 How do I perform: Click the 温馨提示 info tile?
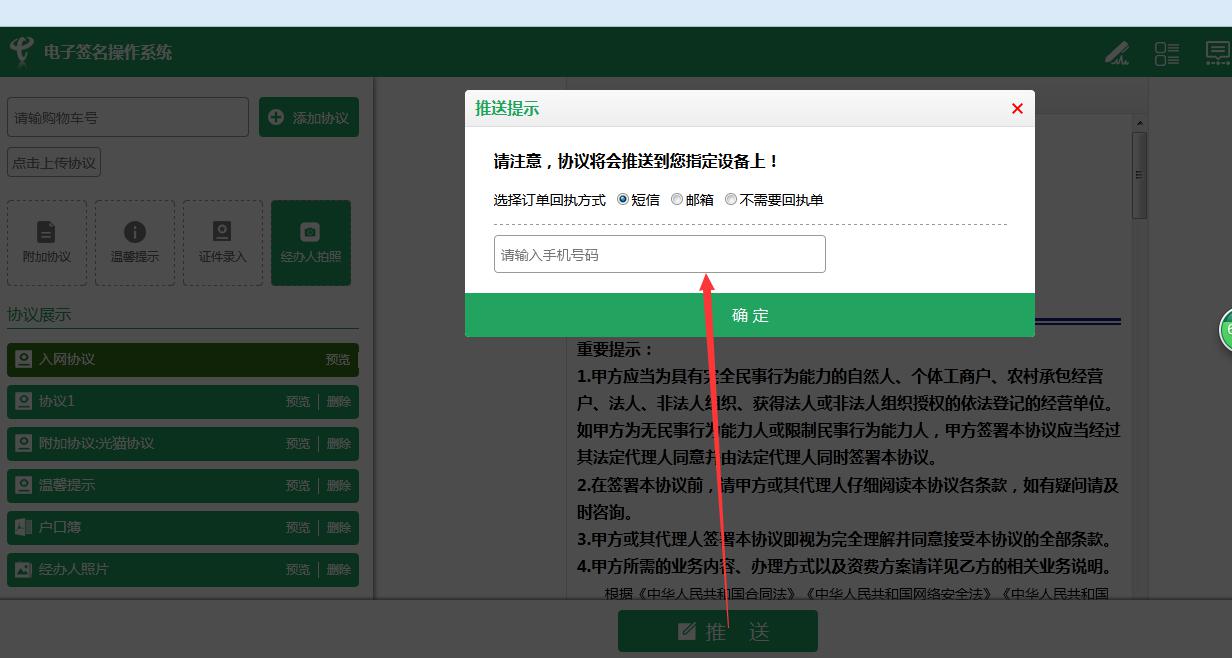[x=134, y=242]
